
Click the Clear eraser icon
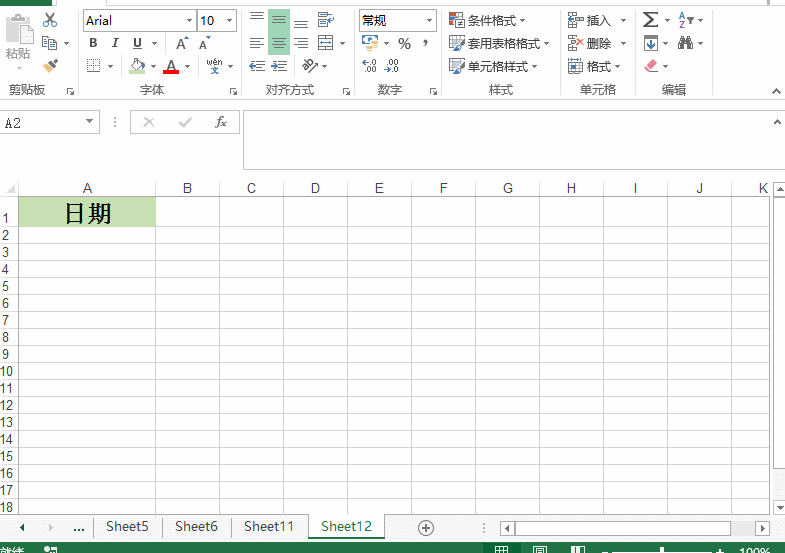(651, 66)
